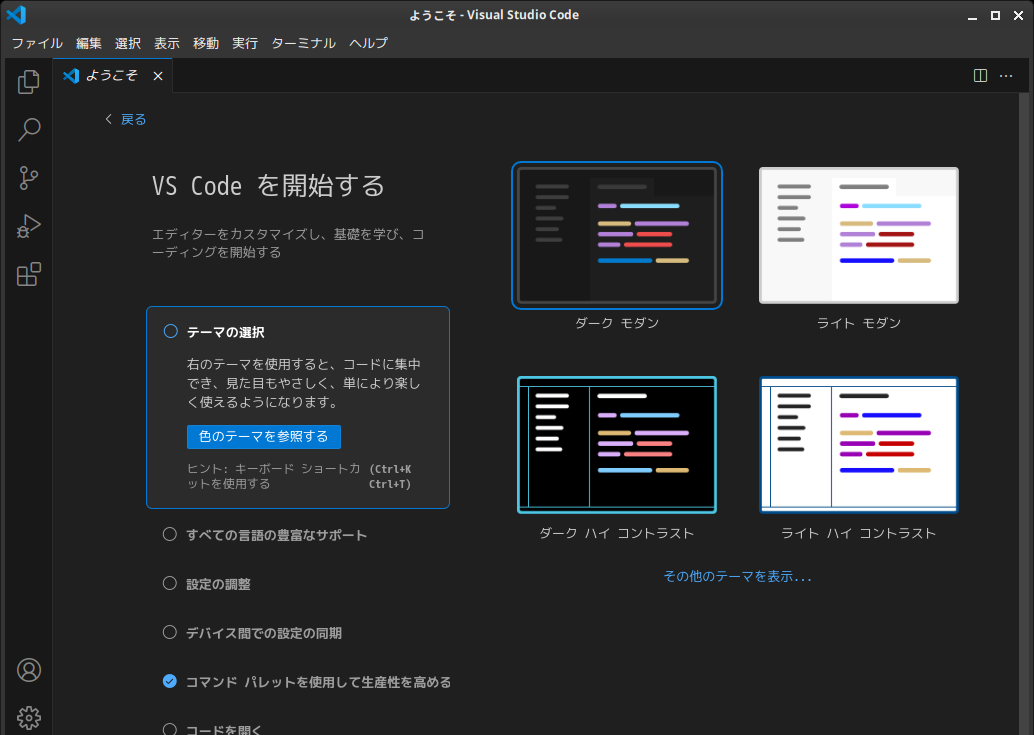The width and height of the screenshot is (1034, 735).
Task: Click the その他のテーマを表示... link
Action: pos(737,577)
